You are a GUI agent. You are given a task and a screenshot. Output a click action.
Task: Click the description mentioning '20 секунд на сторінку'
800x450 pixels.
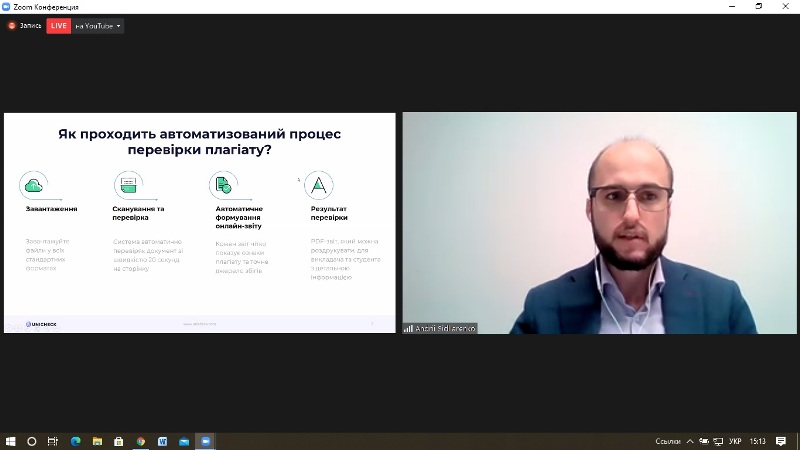tap(147, 255)
